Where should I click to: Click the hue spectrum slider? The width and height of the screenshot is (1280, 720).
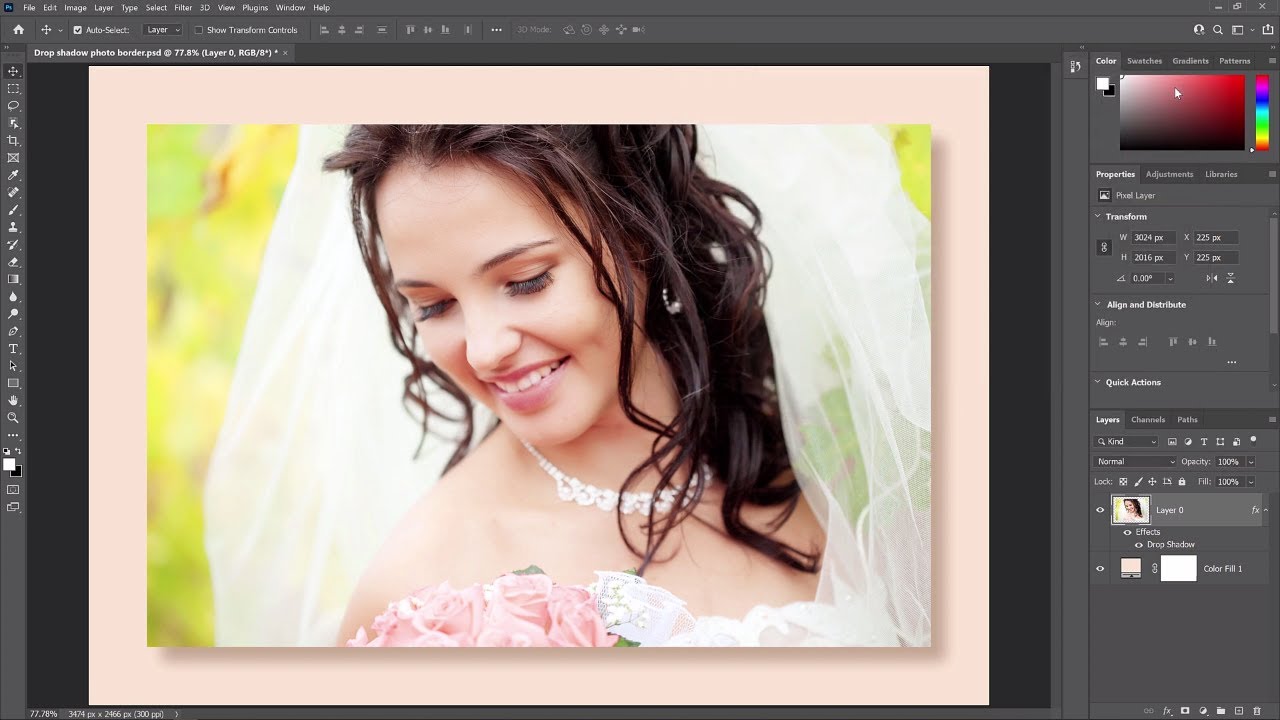pyautogui.click(x=1262, y=113)
